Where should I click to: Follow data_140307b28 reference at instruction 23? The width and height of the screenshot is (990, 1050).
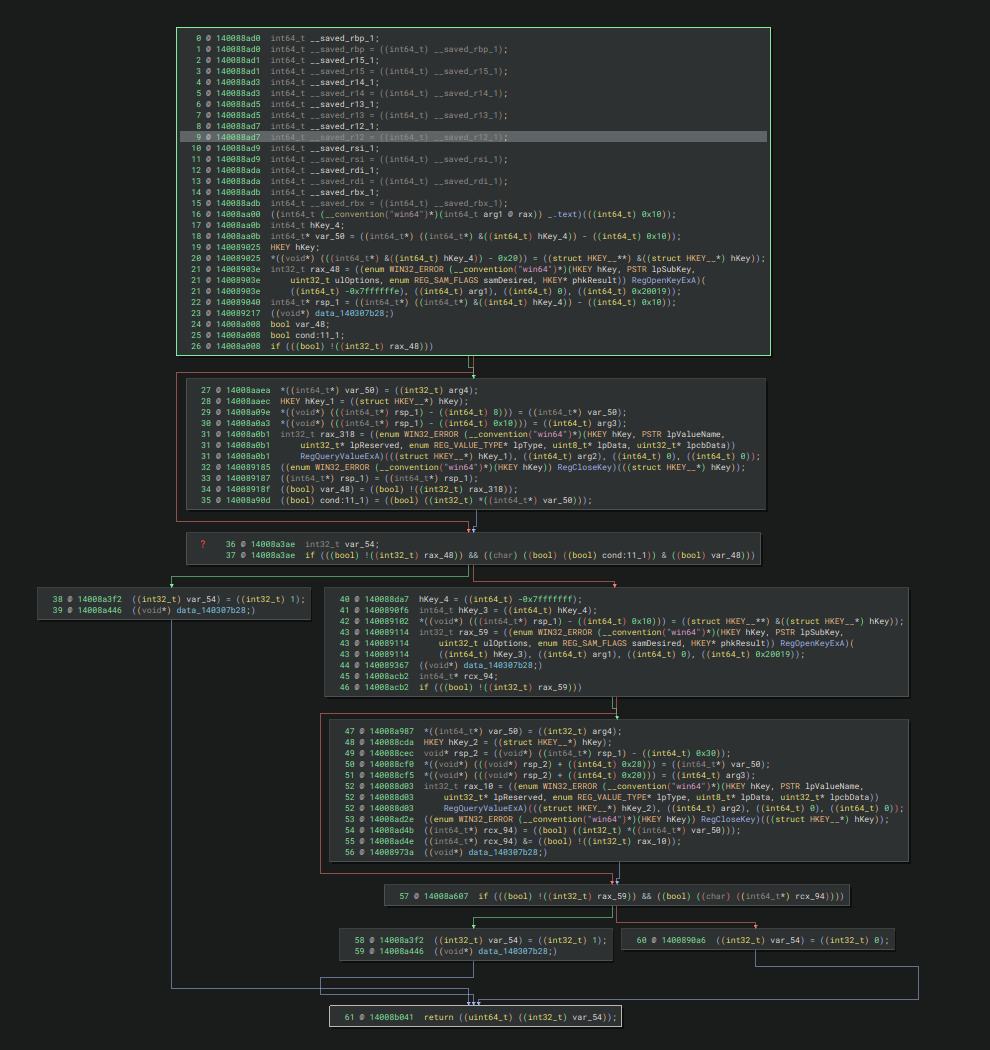tap(352, 313)
